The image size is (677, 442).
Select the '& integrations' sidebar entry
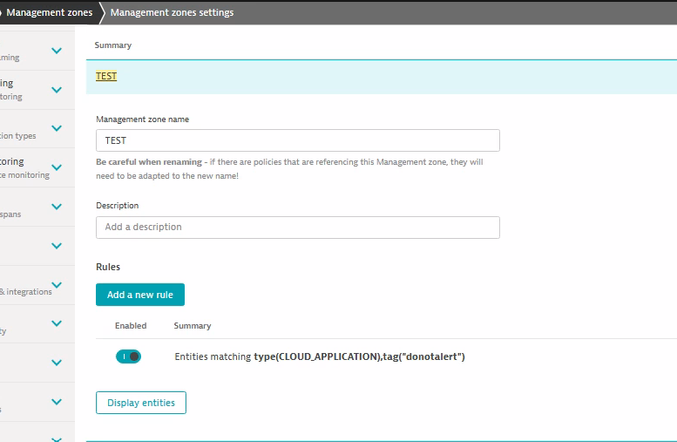(26, 292)
